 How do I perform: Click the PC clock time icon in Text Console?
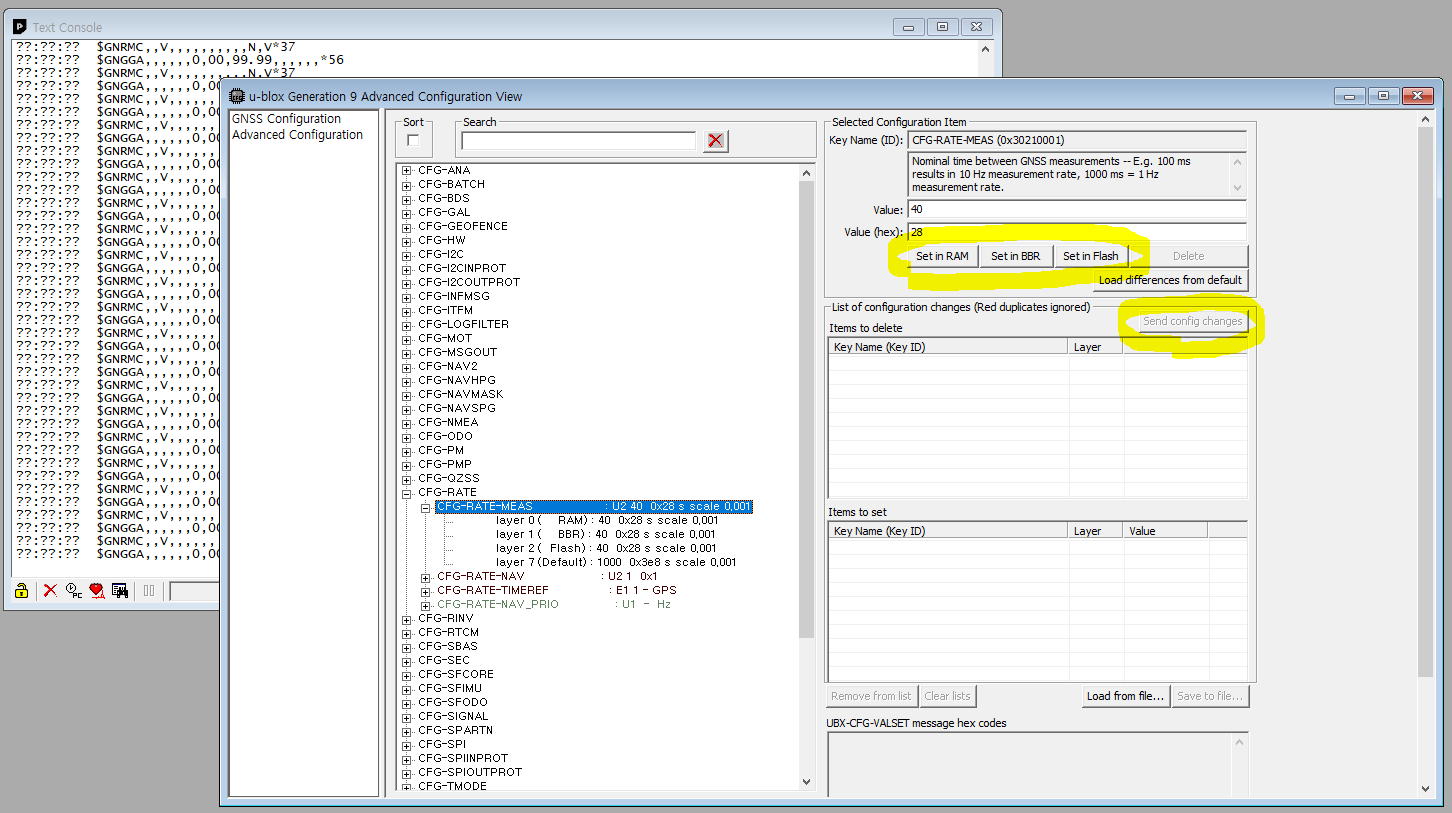click(x=74, y=591)
